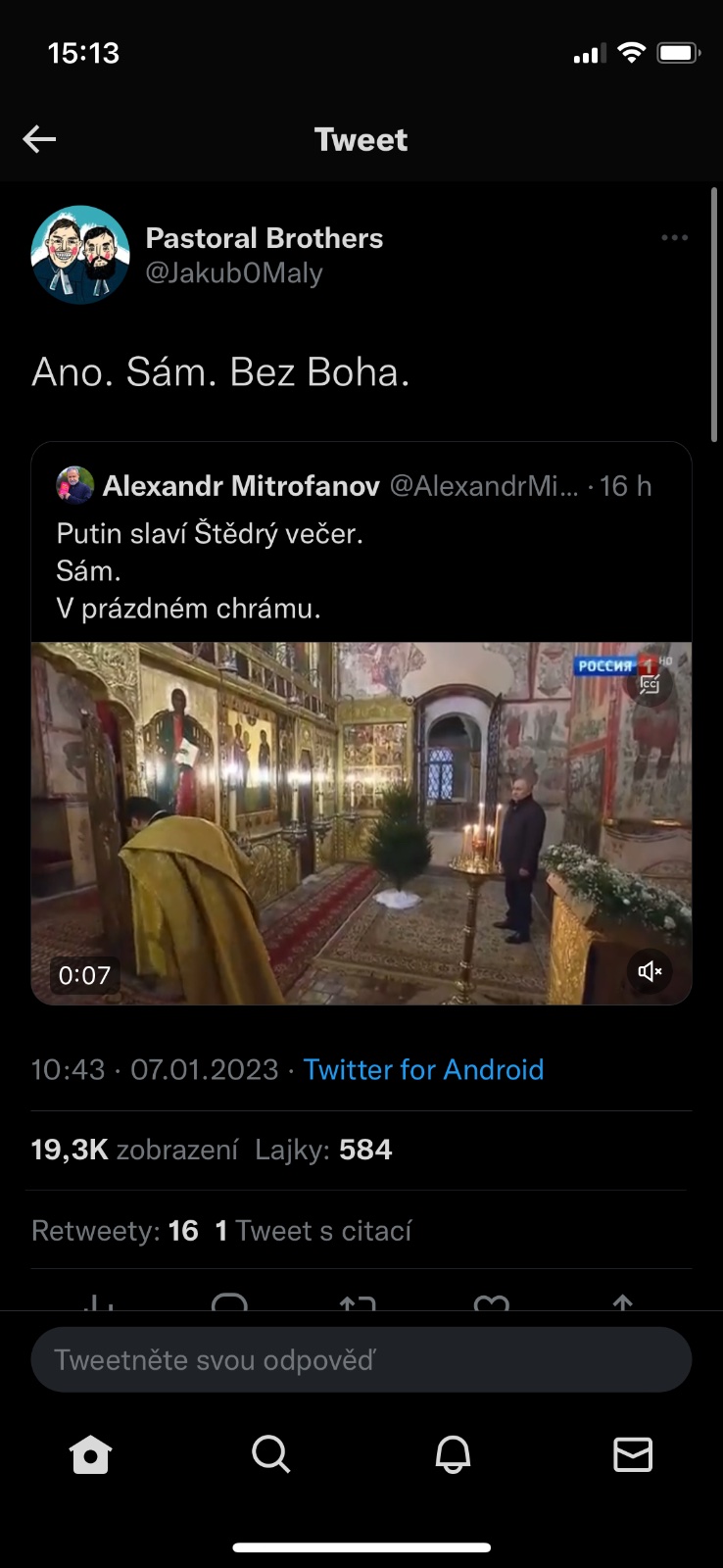Open Alexandr Mitrofanov's small avatar
The height and width of the screenshot is (1568, 723).
coord(75,485)
